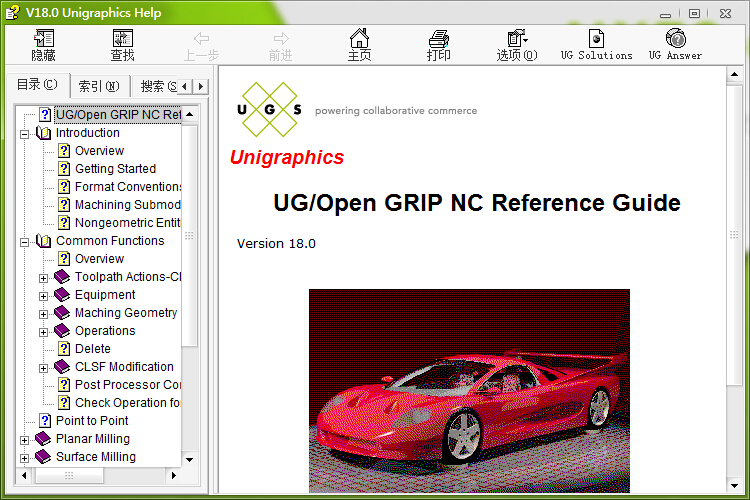Collapse the Common Functions node
This screenshot has width=750, height=500.
pyautogui.click(x=25, y=241)
